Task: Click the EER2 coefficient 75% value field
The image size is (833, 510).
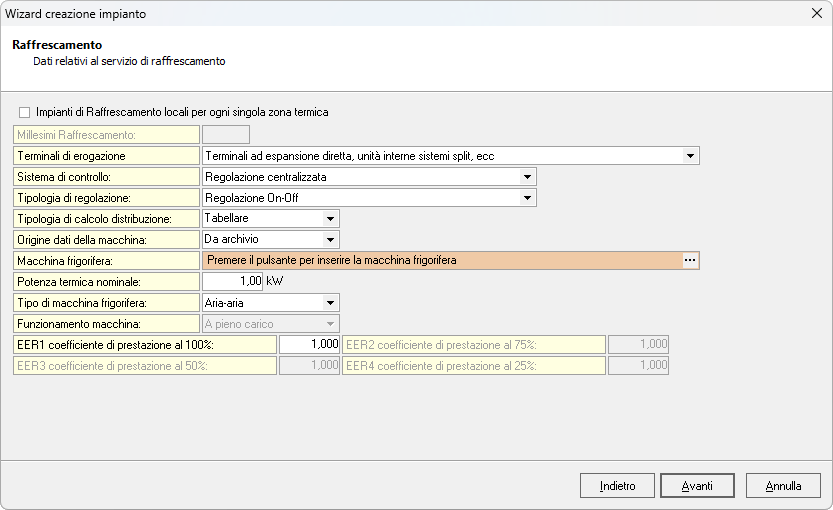Action: coord(638,344)
